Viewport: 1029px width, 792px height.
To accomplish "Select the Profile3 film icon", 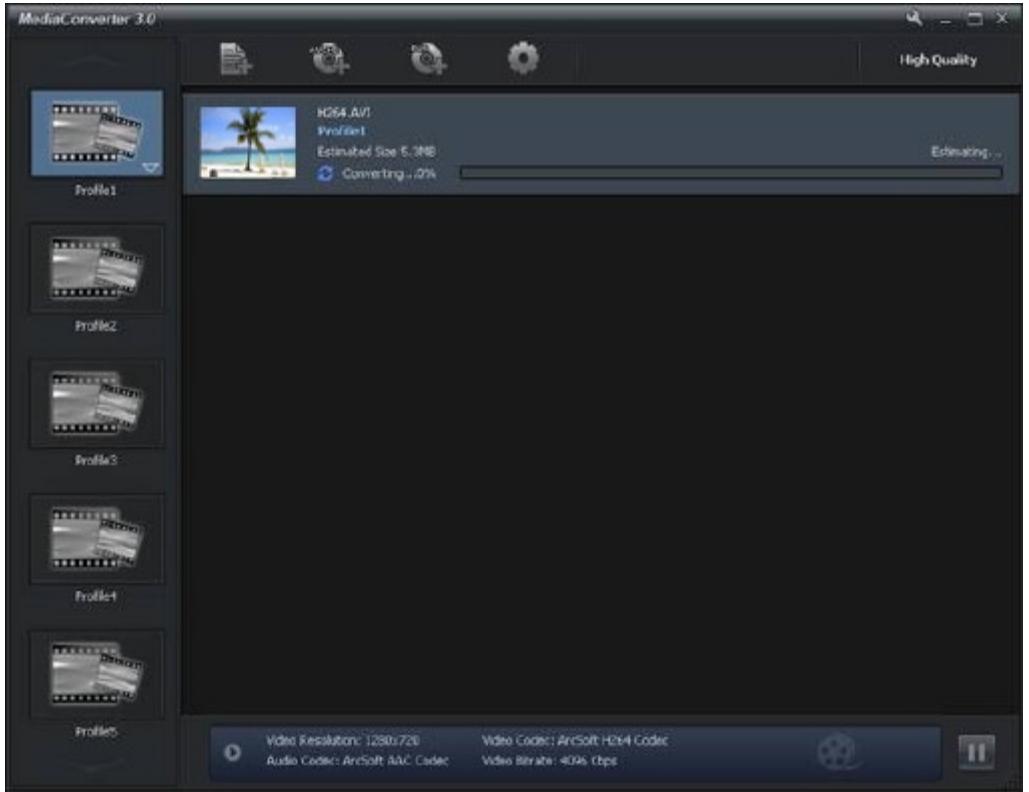I will [96, 404].
